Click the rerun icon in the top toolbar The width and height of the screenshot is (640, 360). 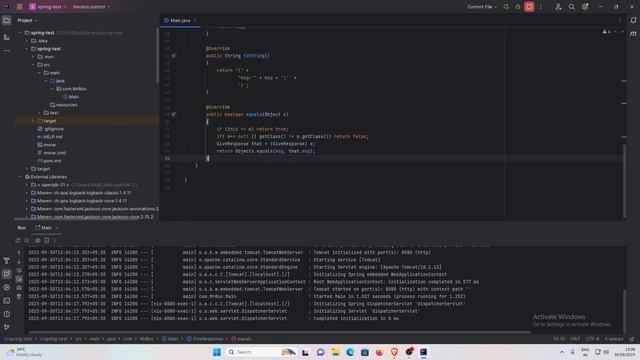click(506, 7)
